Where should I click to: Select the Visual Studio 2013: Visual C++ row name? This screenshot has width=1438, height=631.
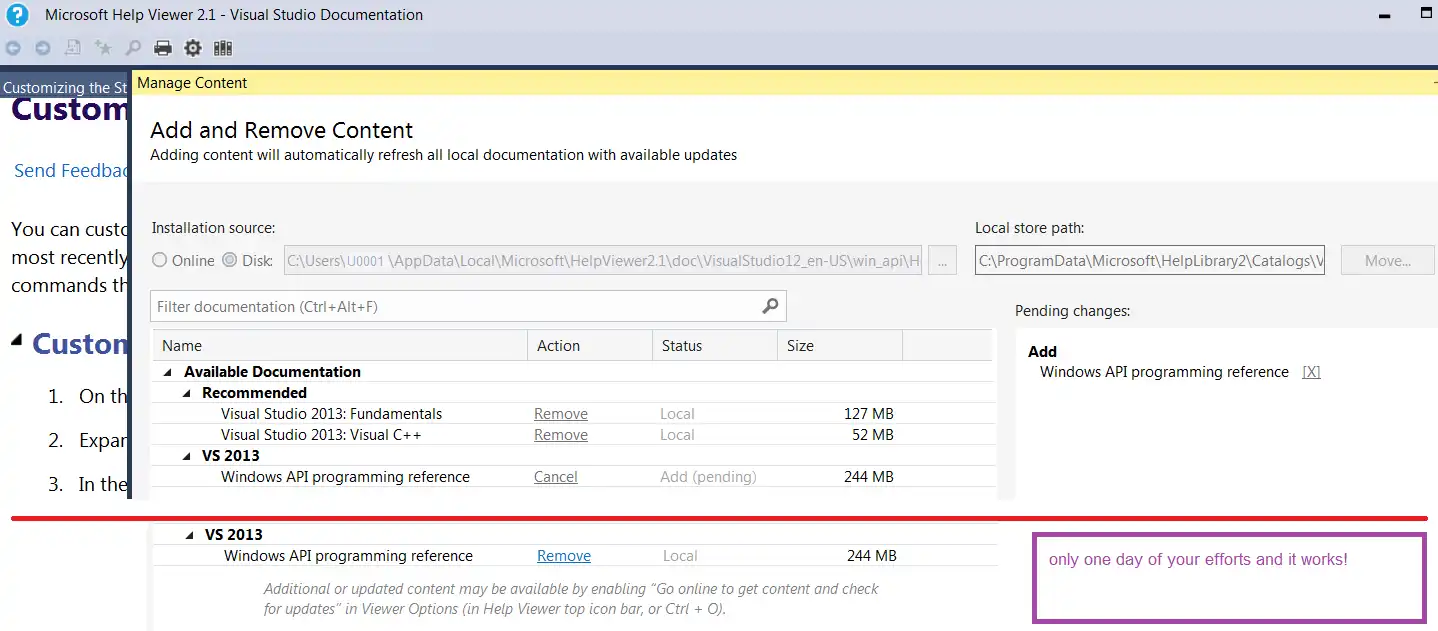(x=321, y=435)
